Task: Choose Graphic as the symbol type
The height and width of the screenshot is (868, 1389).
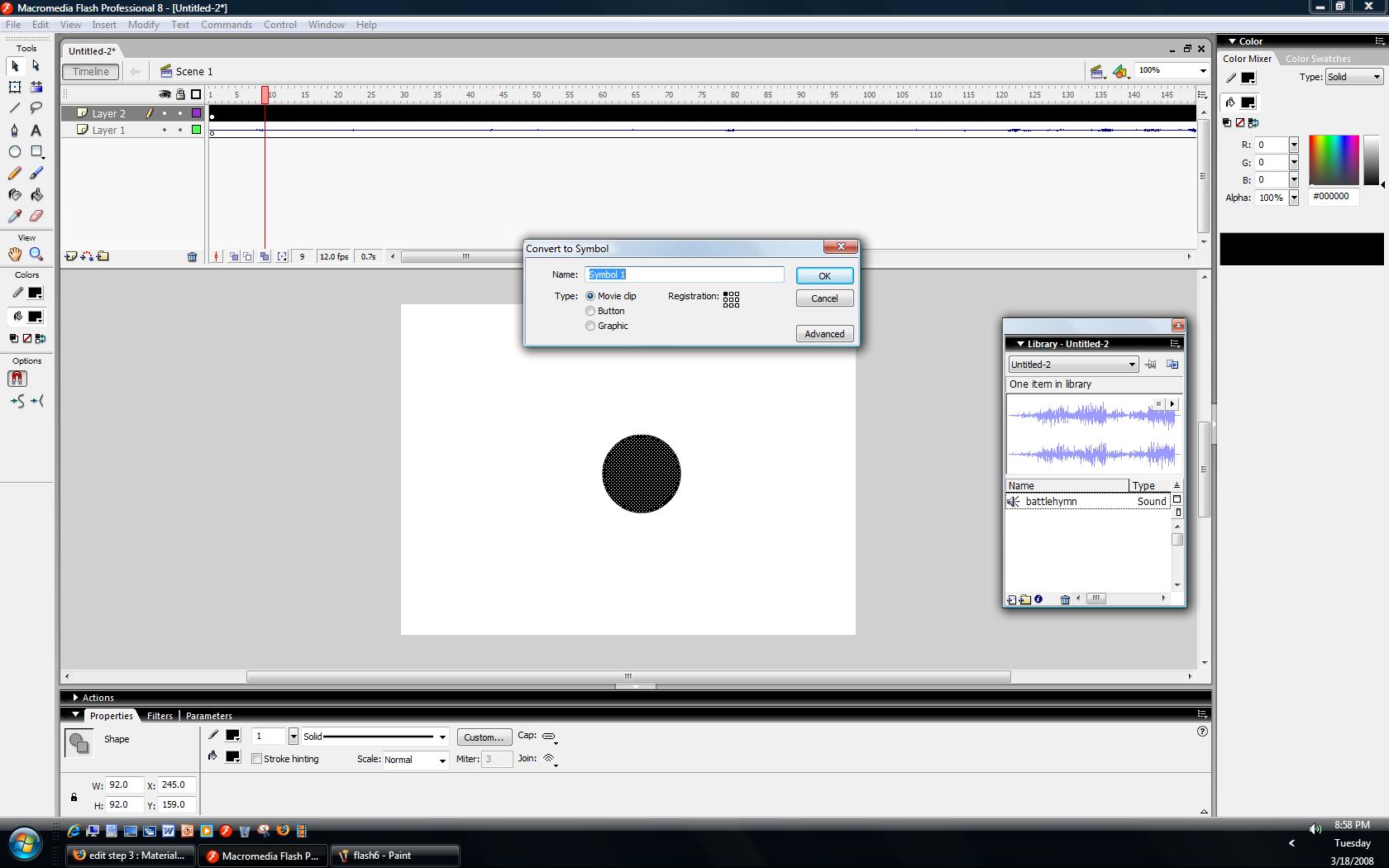Action: pyautogui.click(x=590, y=326)
